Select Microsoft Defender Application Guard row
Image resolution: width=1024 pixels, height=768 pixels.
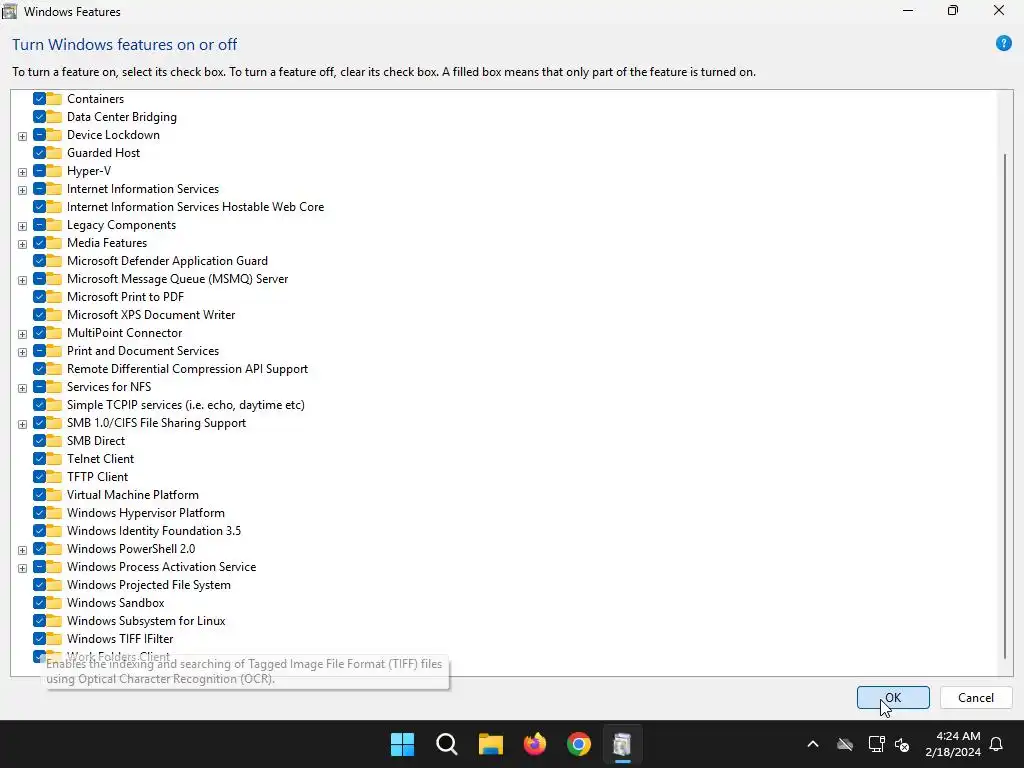(167, 261)
